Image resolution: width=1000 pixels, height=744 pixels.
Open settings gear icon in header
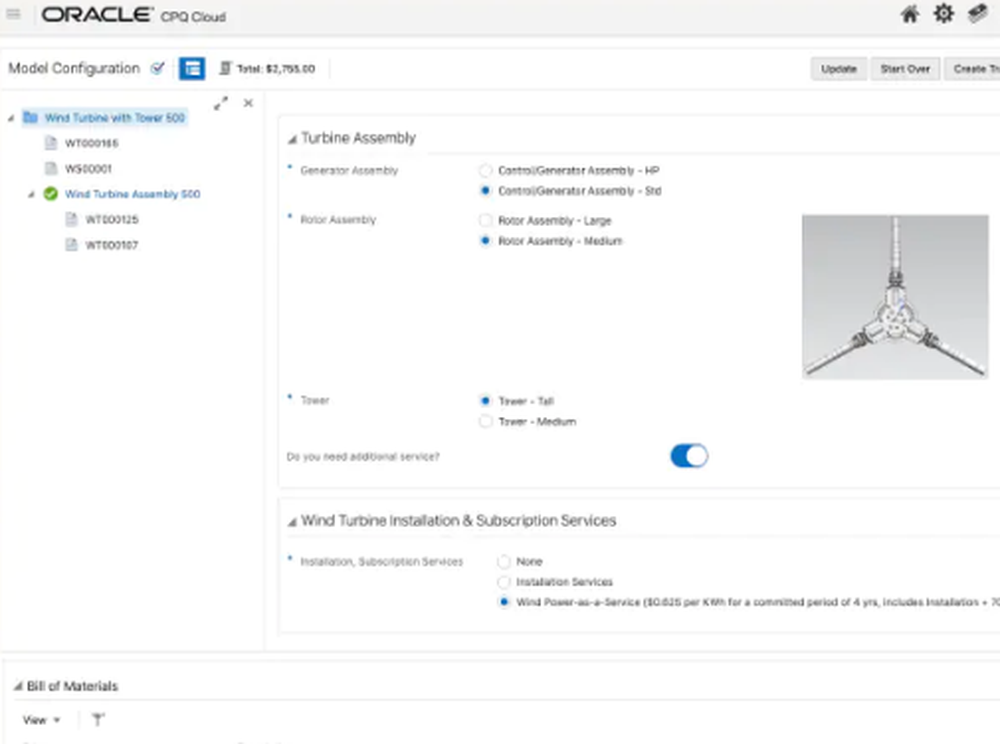943,13
